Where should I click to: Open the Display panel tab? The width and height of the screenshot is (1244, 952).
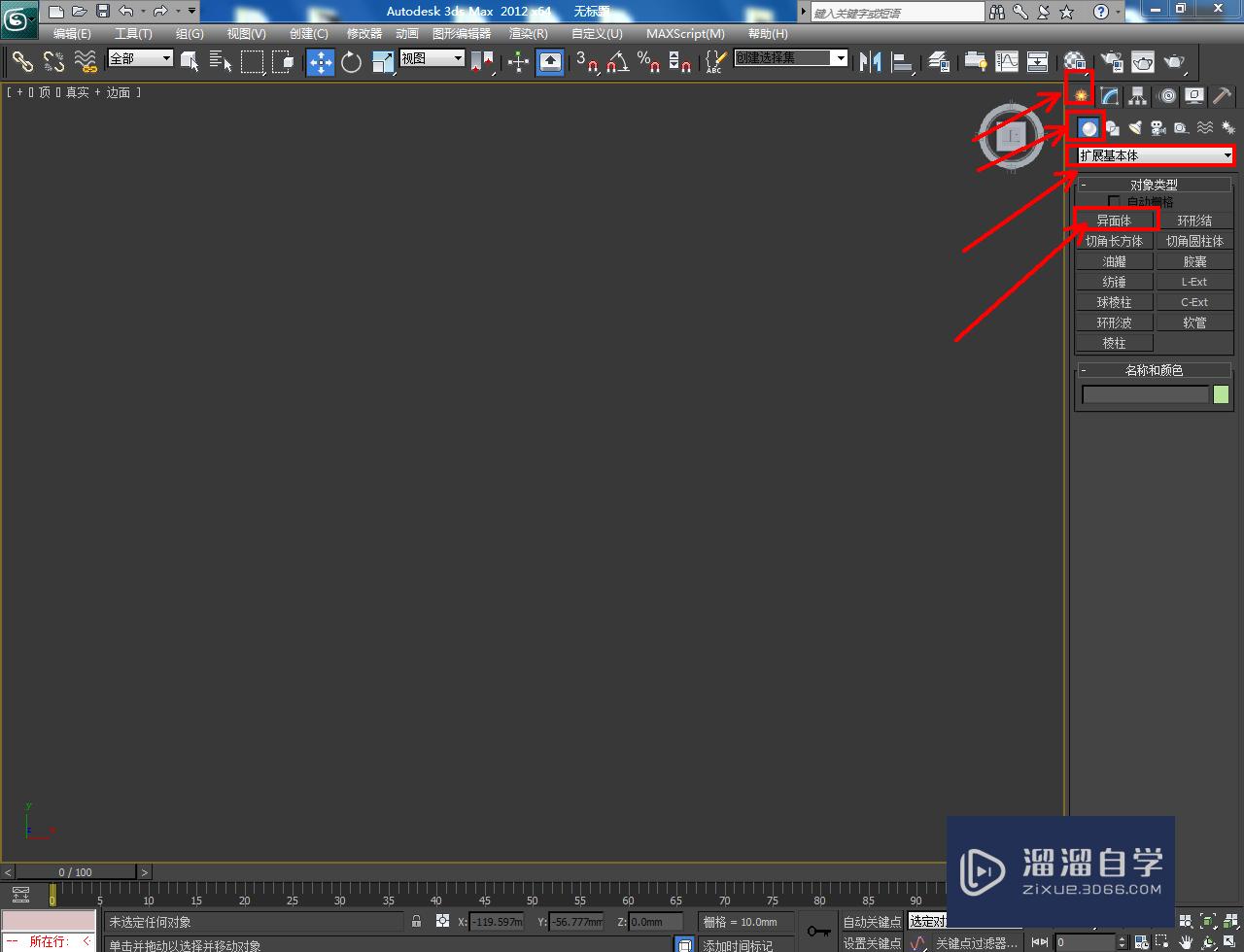tap(1194, 95)
